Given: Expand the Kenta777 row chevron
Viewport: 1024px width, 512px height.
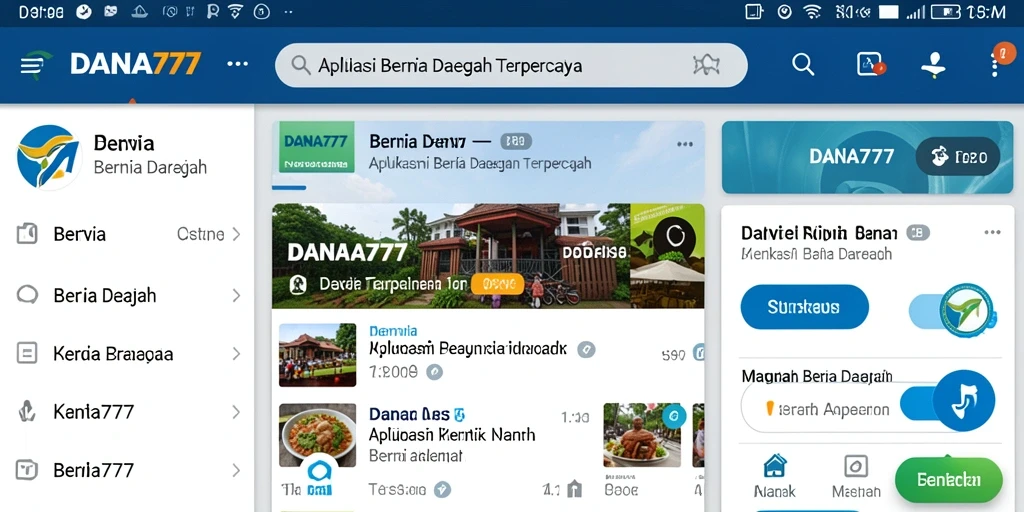Looking at the screenshot, I should pyautogui.click(x=236, y=411).
